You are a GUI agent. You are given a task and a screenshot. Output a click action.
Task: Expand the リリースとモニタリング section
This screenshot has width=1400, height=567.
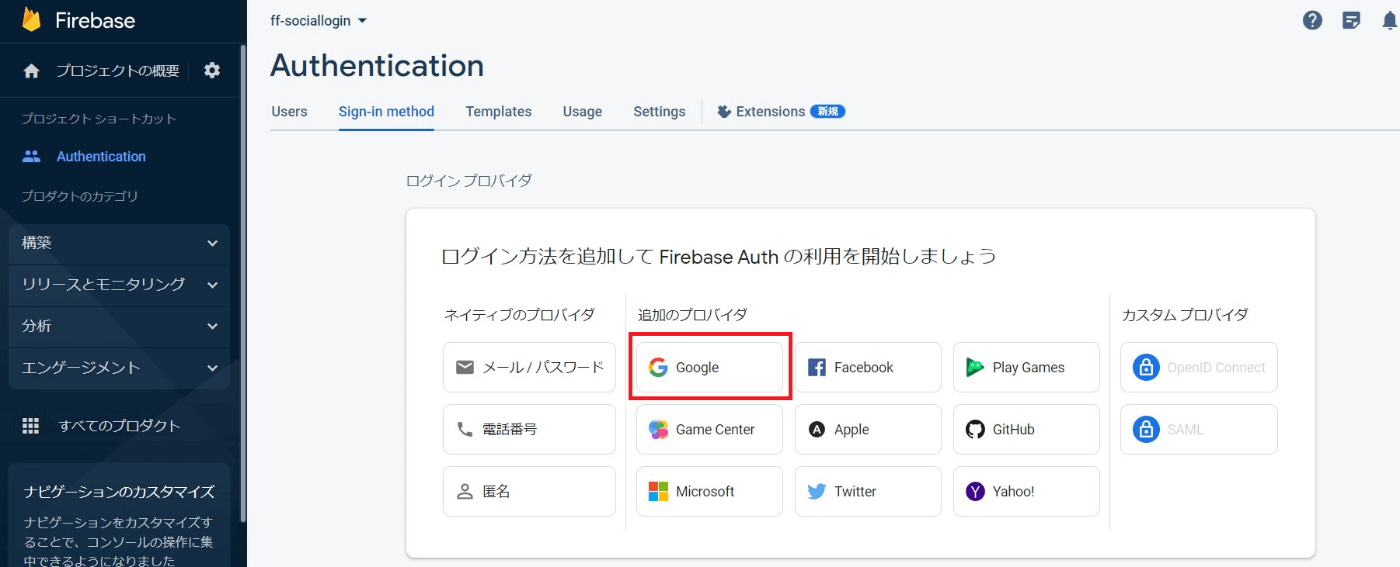(x=119, y=284)
